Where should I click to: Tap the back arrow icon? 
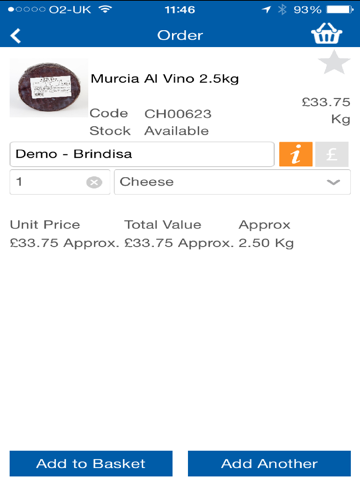(x=15, y=36)
